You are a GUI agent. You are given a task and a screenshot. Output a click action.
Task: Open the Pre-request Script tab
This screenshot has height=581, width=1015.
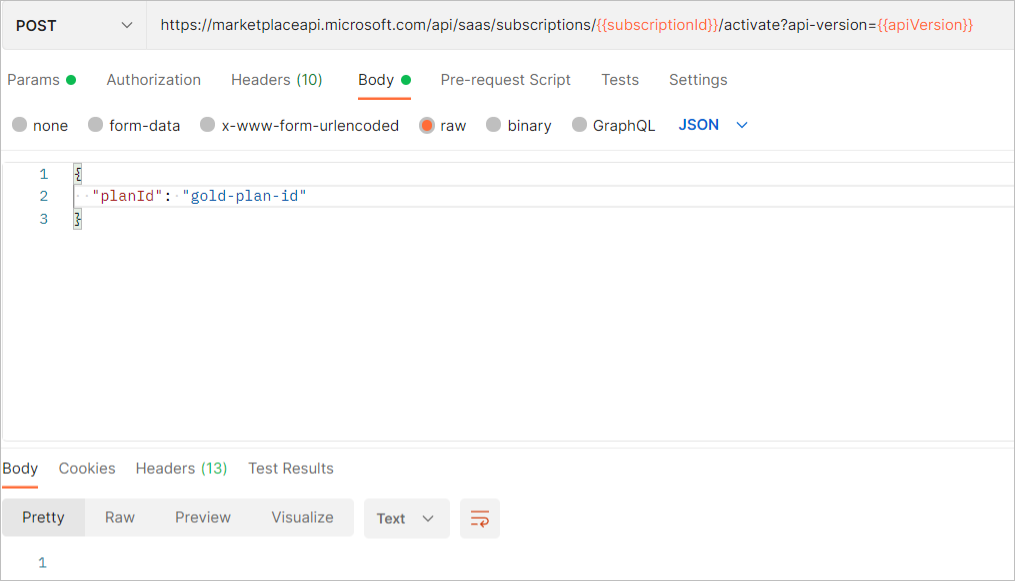pyautogui.click(x=506, y=80)
